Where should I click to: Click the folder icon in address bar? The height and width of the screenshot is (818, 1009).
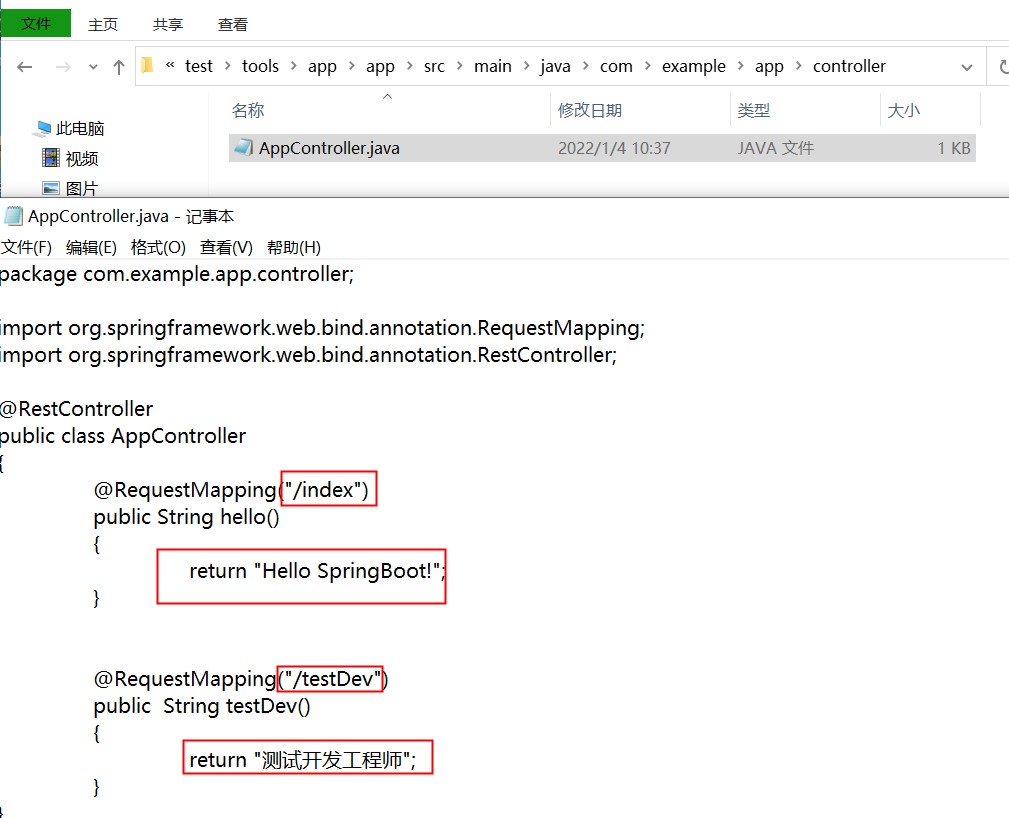click(147, 65)
